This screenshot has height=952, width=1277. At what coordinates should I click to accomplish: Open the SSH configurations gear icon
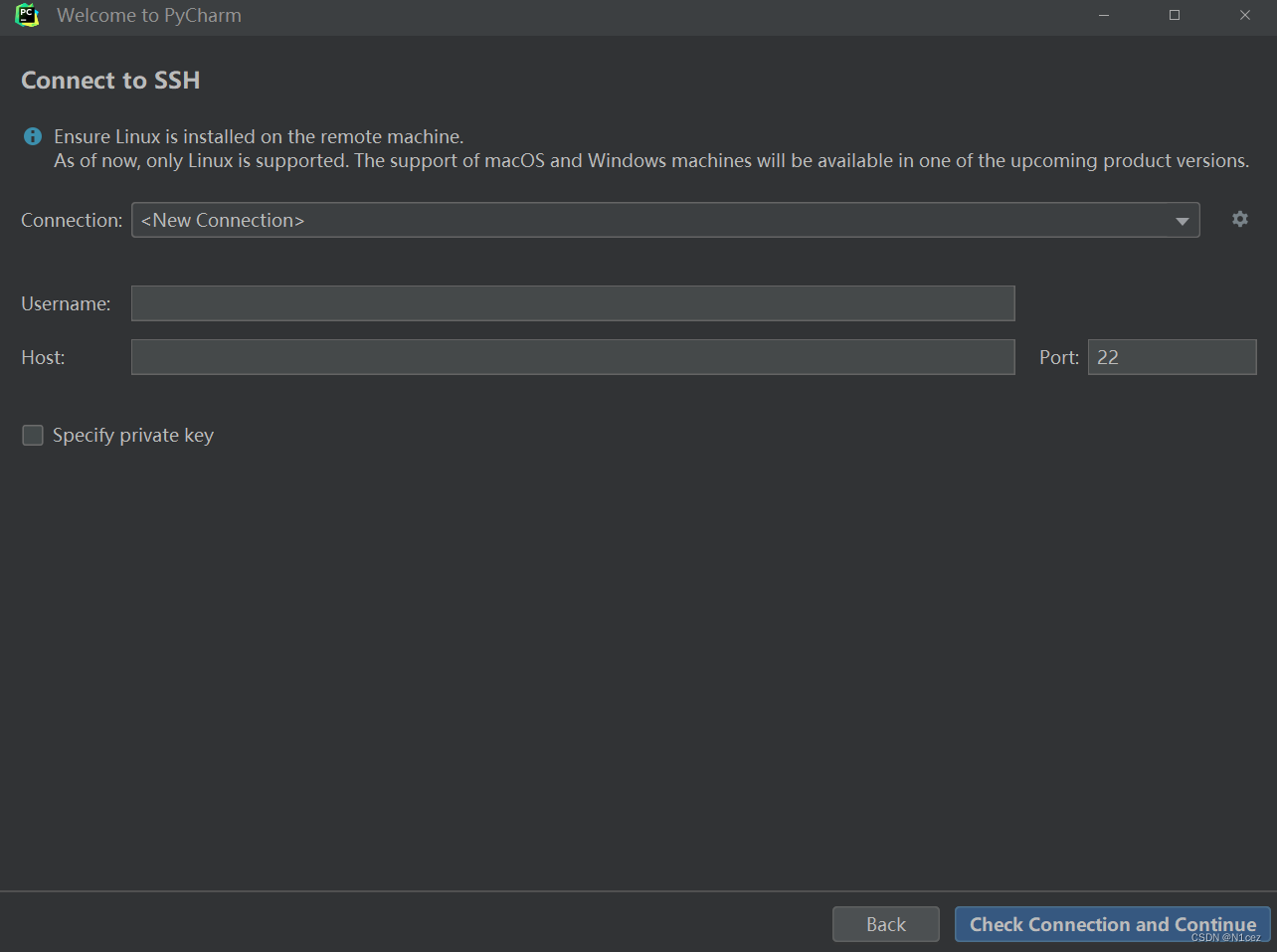tap(1239, 219)
